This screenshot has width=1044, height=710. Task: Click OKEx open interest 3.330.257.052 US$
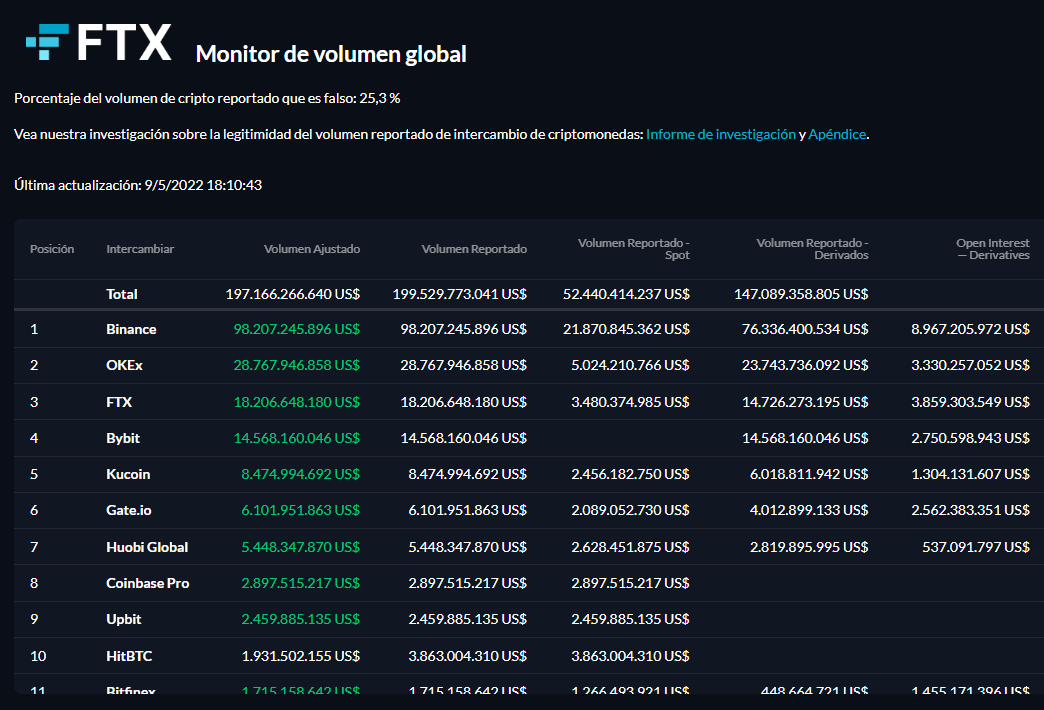(x=970, y=365)
